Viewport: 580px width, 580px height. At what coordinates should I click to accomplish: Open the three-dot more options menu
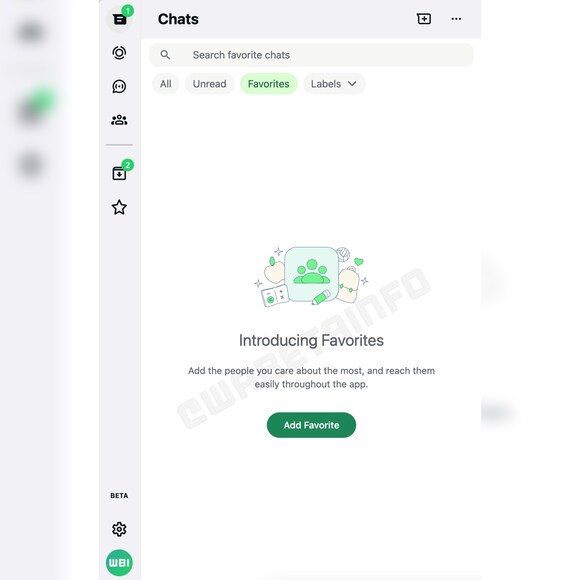[456, 19]
